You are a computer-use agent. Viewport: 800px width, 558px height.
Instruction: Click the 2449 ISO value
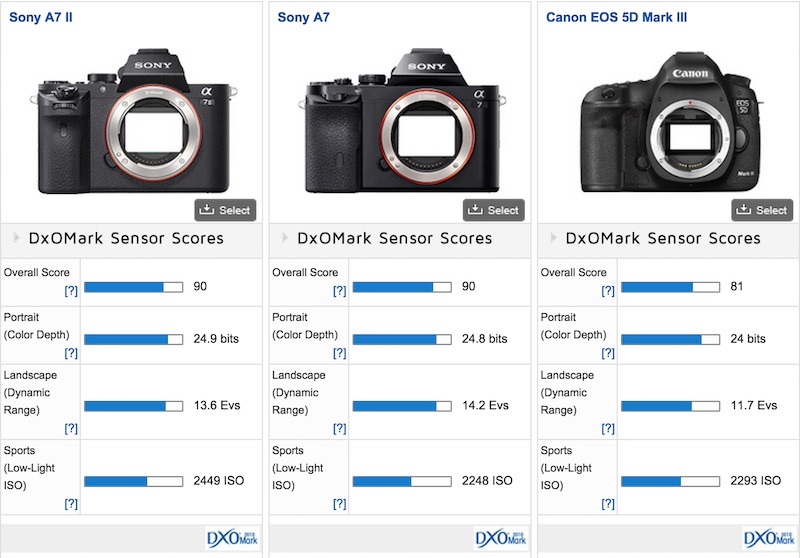tap(218, 480)
